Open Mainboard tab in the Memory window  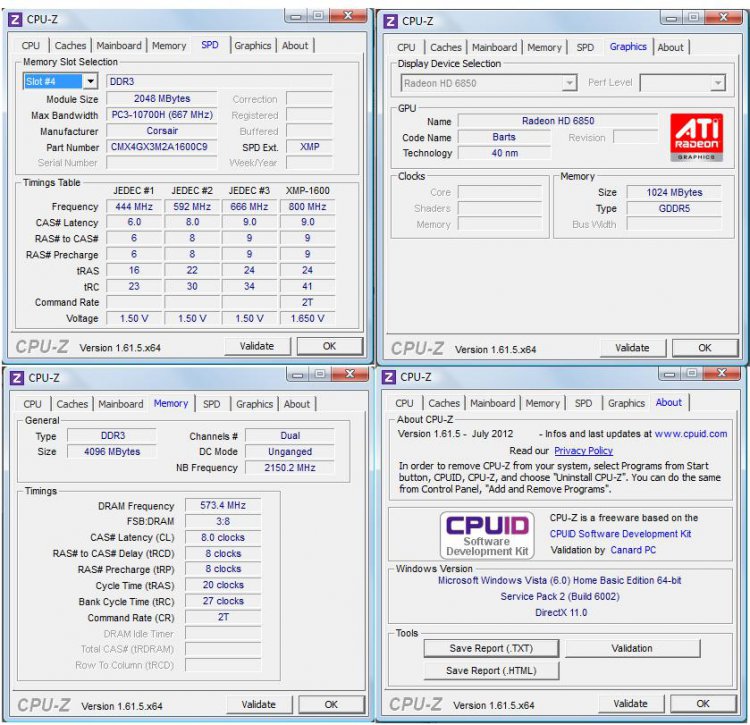(x=121, y=404)
